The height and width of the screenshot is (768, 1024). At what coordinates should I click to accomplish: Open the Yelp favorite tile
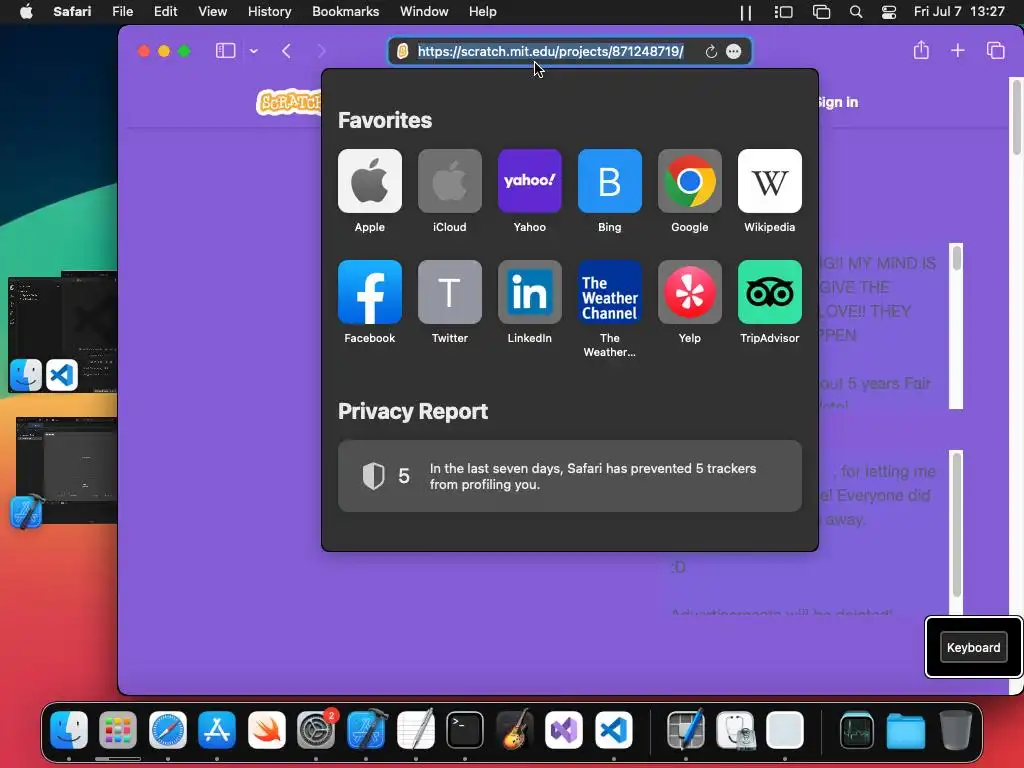pos(690,292)
